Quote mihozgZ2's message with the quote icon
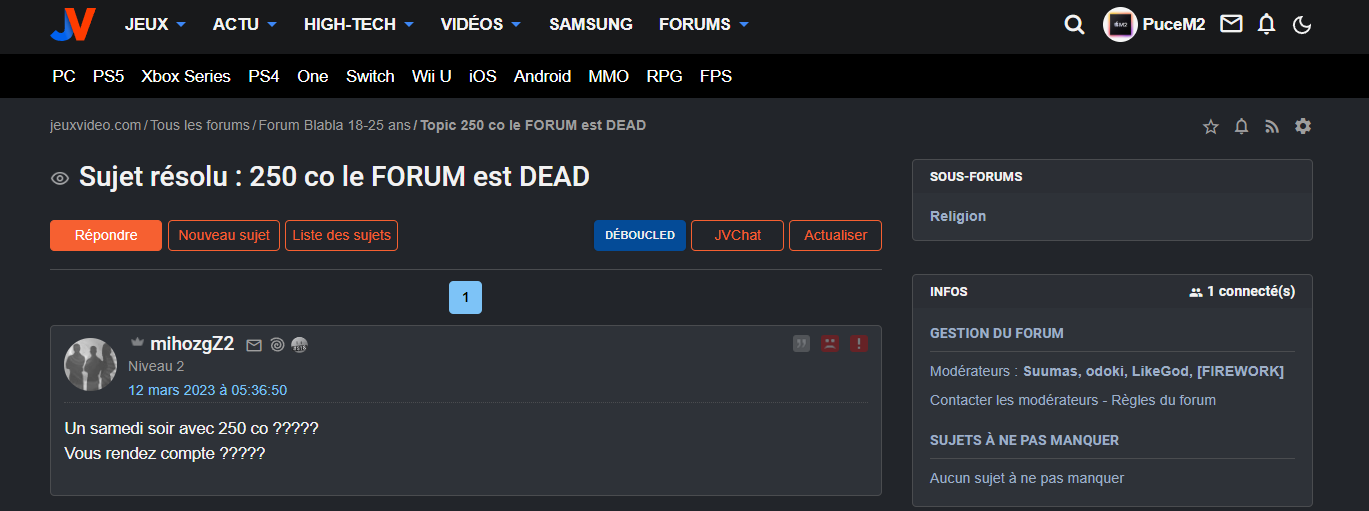Screen dimensions: 1369x511 tap(801, 344)
